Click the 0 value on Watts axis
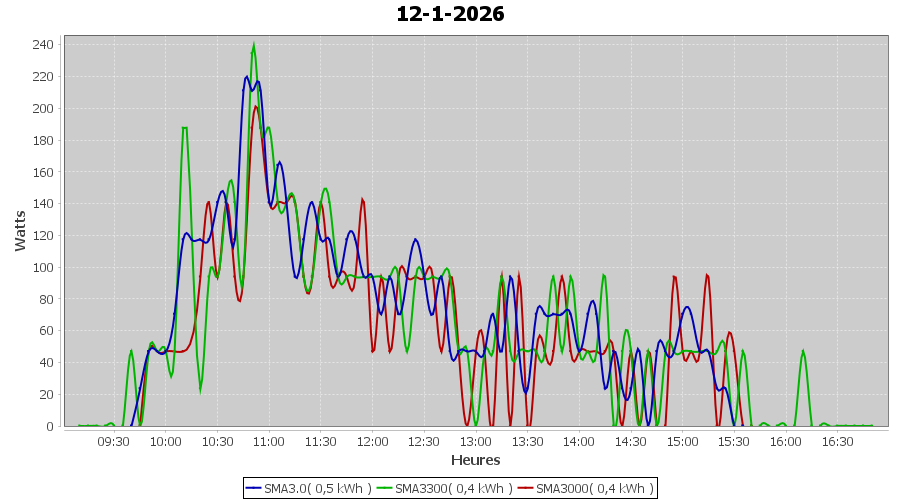This screenshot has height=500, width=900. click(49, 426)
